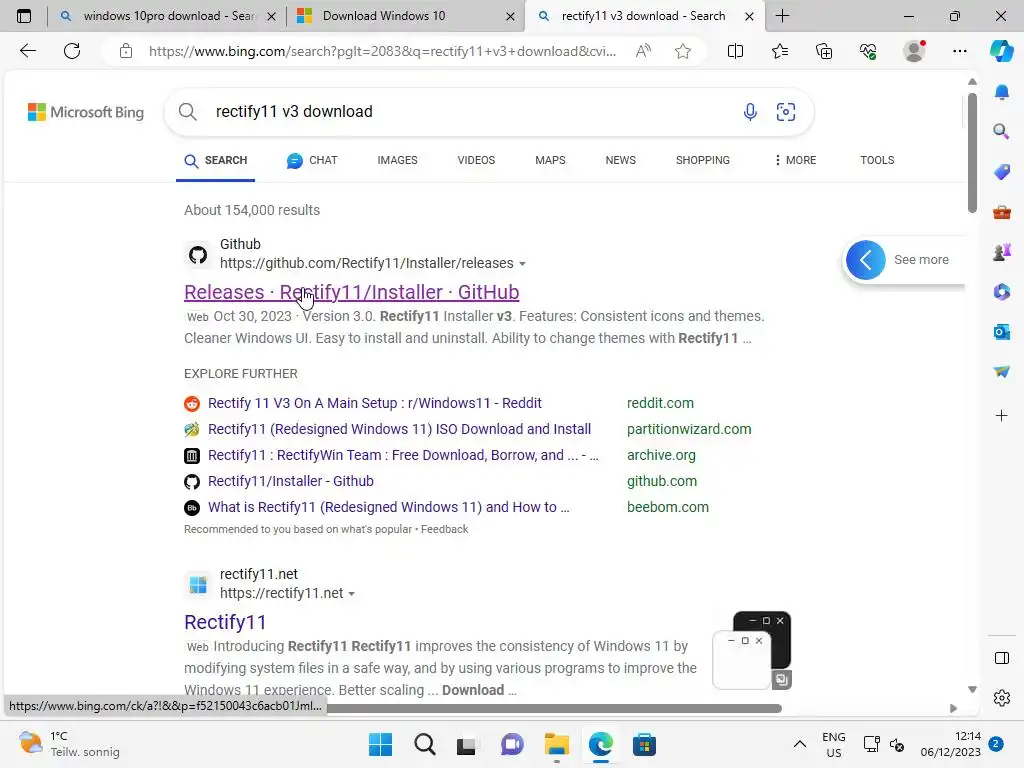This screenshot has height=768, width=1024.
Task: Open Rectify 11 V3 Reddit link
Action: pos(374,403)
